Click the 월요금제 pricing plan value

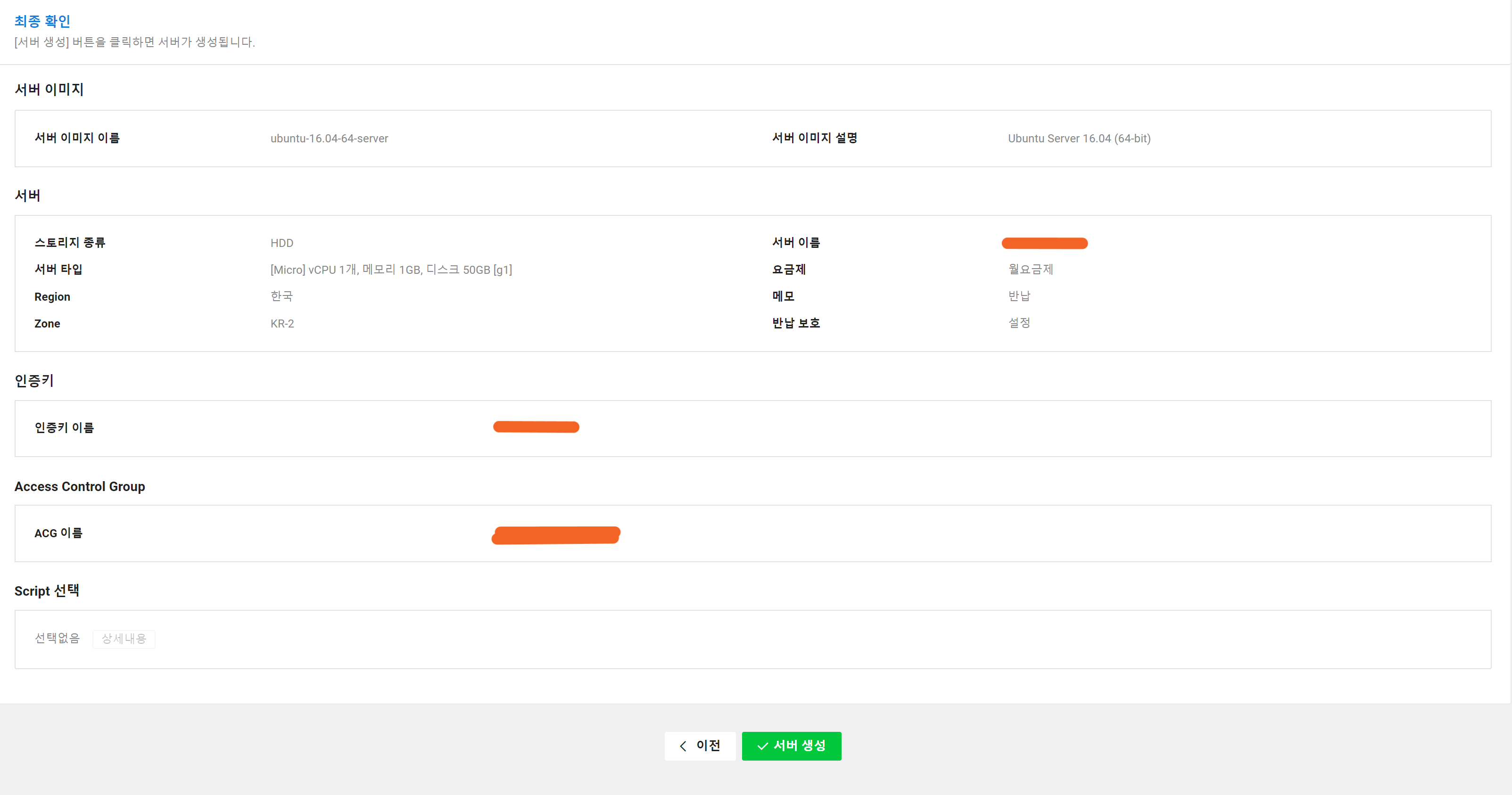[x=1030, y=269]
